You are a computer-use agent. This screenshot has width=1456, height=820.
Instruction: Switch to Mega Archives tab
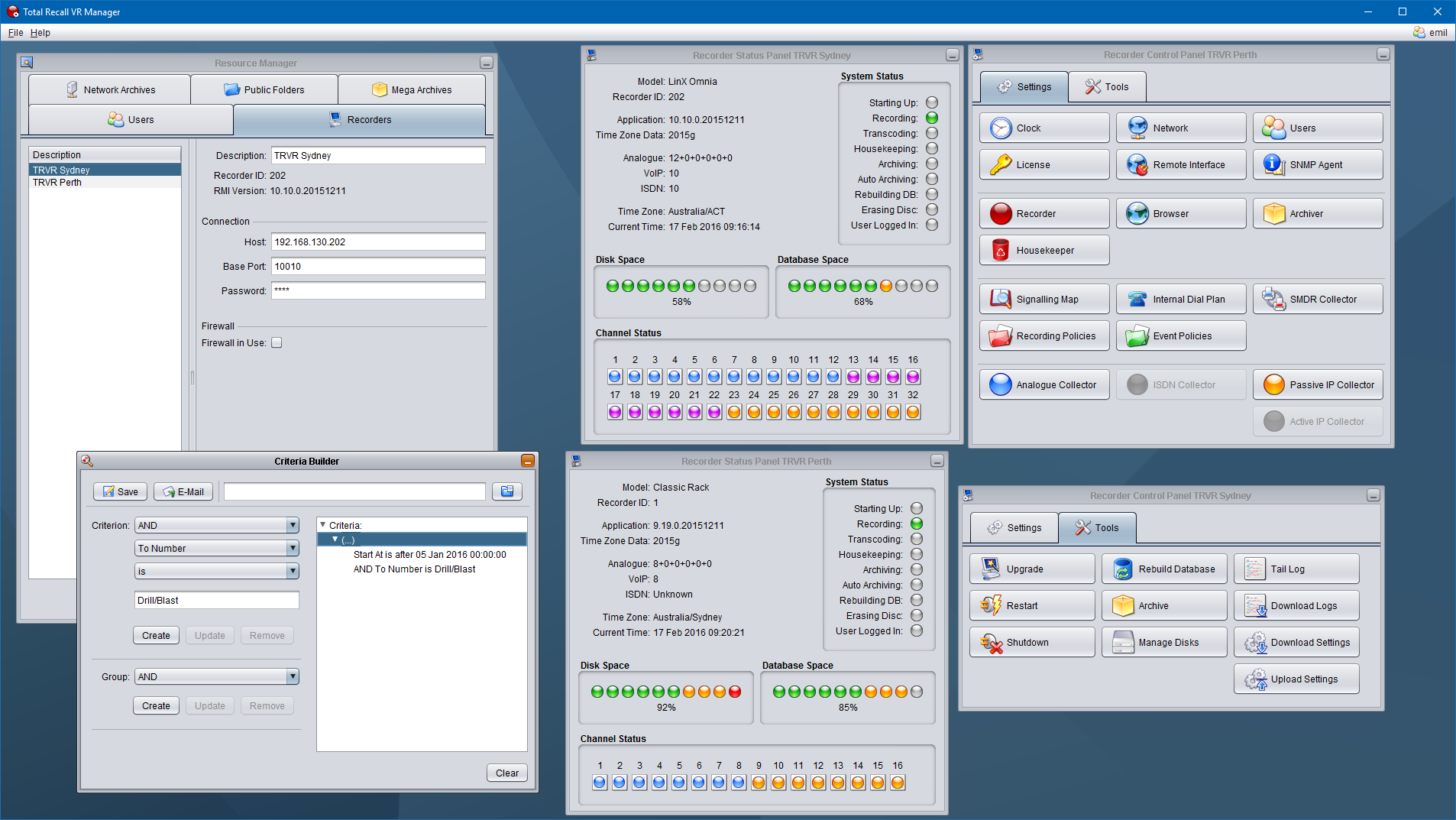click(x=412, y=90)
